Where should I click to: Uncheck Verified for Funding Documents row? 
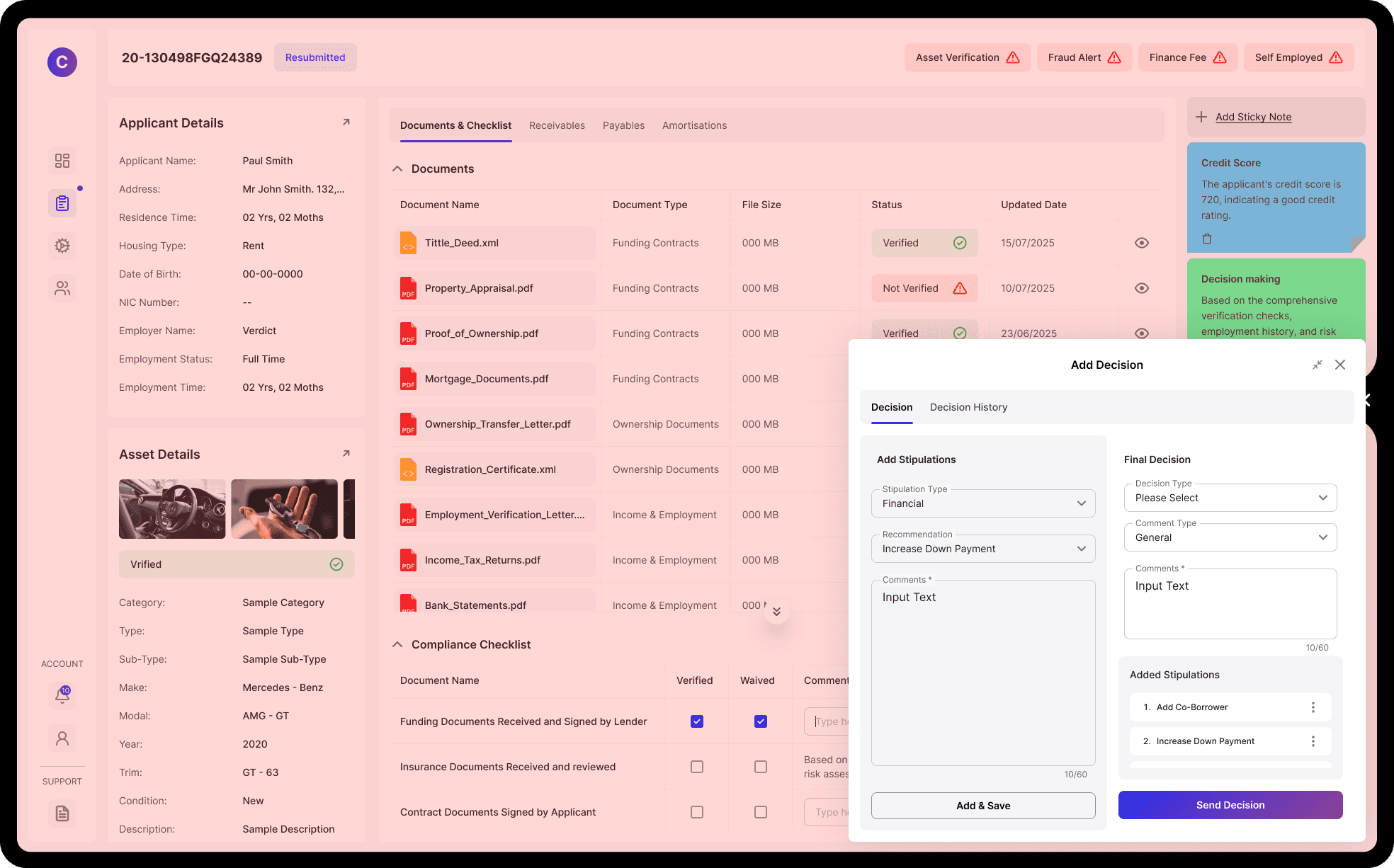[x=697, y=721]
